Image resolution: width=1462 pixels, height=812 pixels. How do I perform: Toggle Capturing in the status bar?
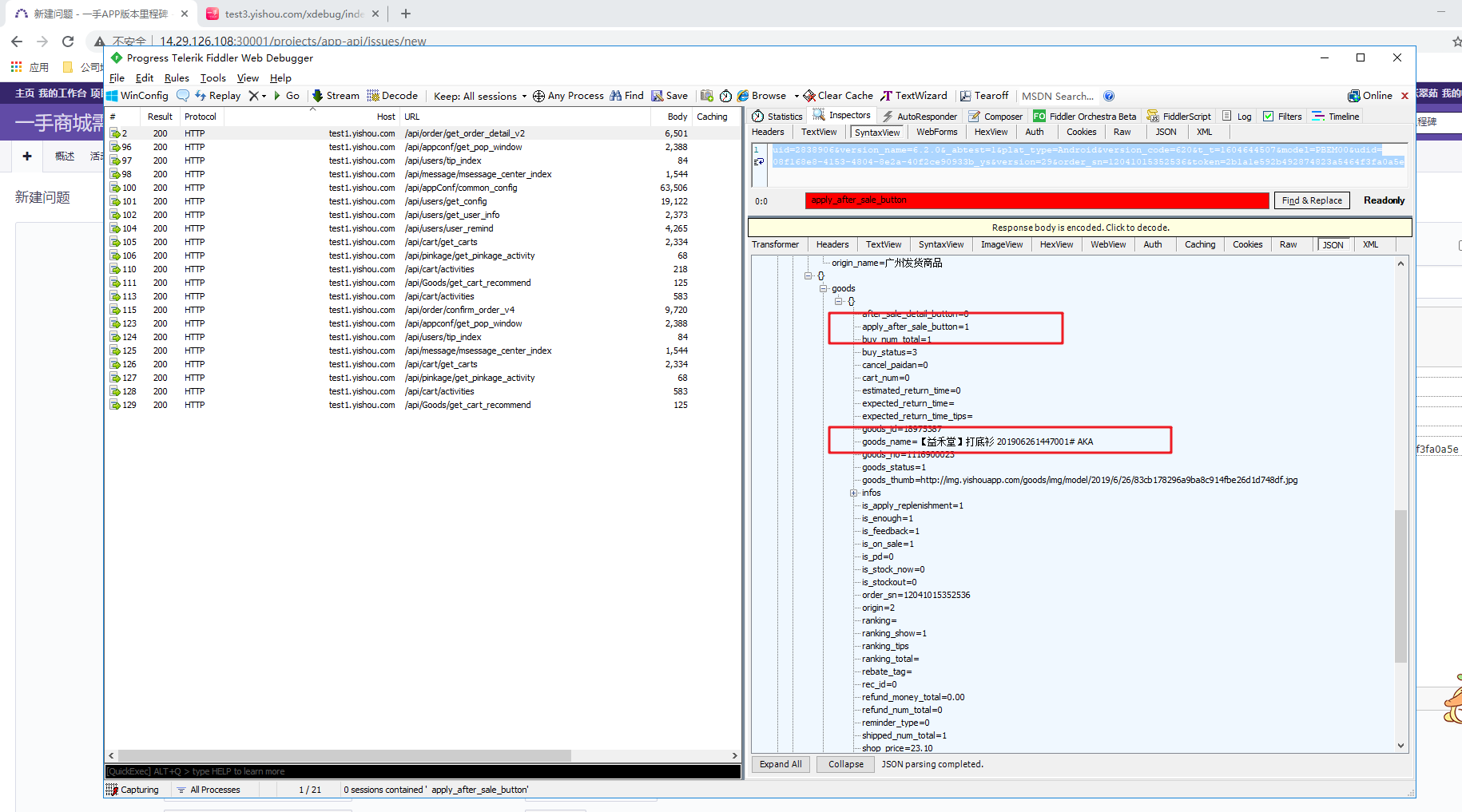133,790
